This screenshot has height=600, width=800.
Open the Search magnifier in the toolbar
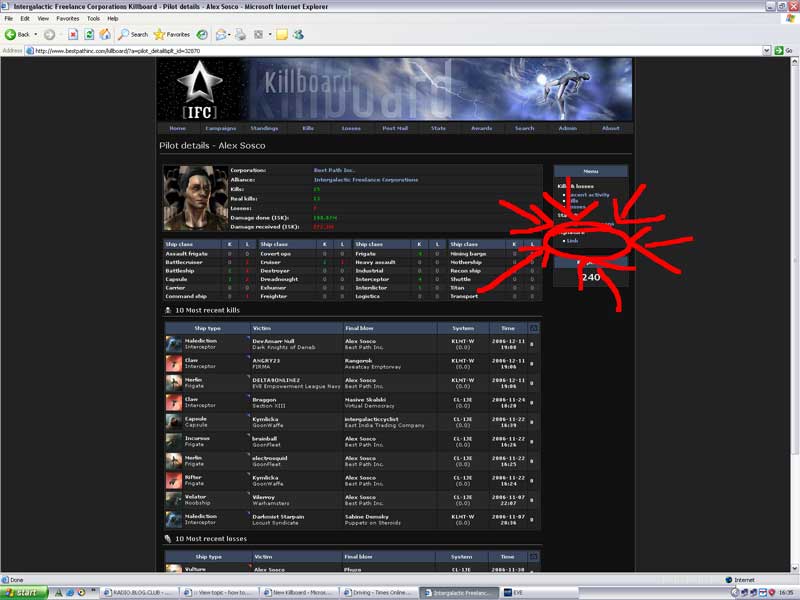coord(133,35)
